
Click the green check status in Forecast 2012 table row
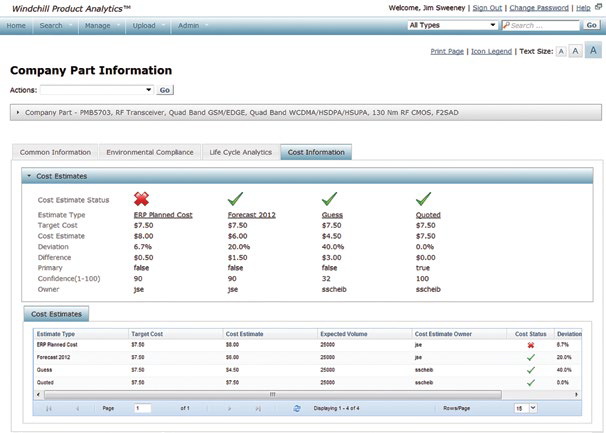[531, 357]
